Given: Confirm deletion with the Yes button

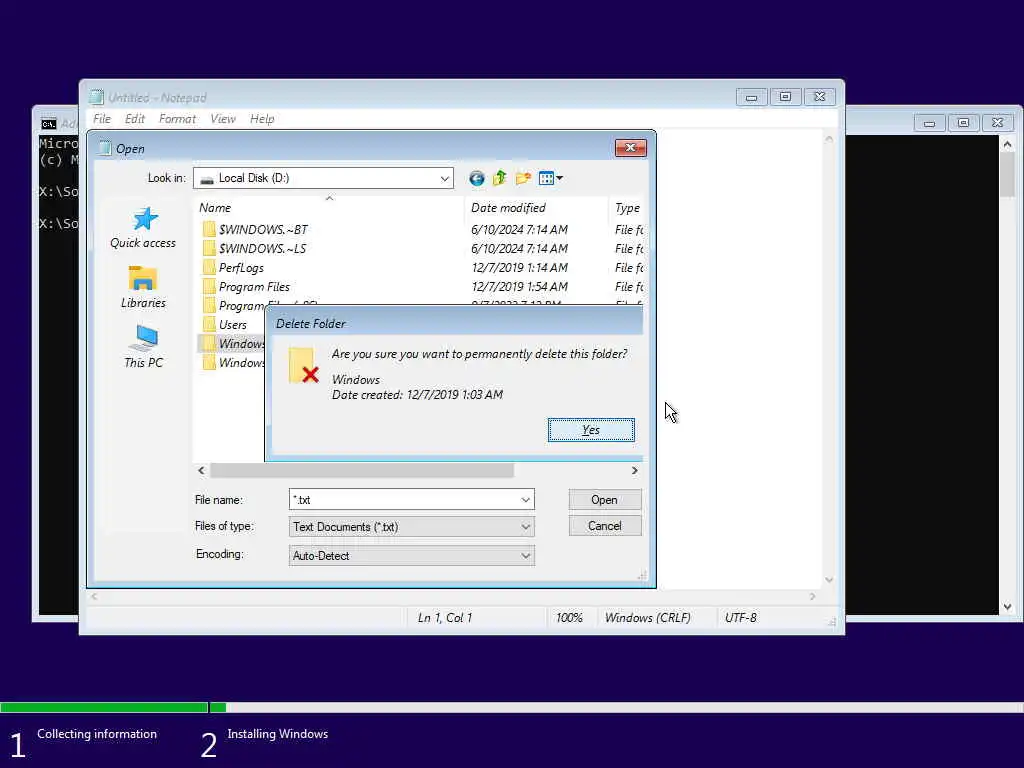Looking at the screenshot, I should pyautogui.click(x=591, y=430).
